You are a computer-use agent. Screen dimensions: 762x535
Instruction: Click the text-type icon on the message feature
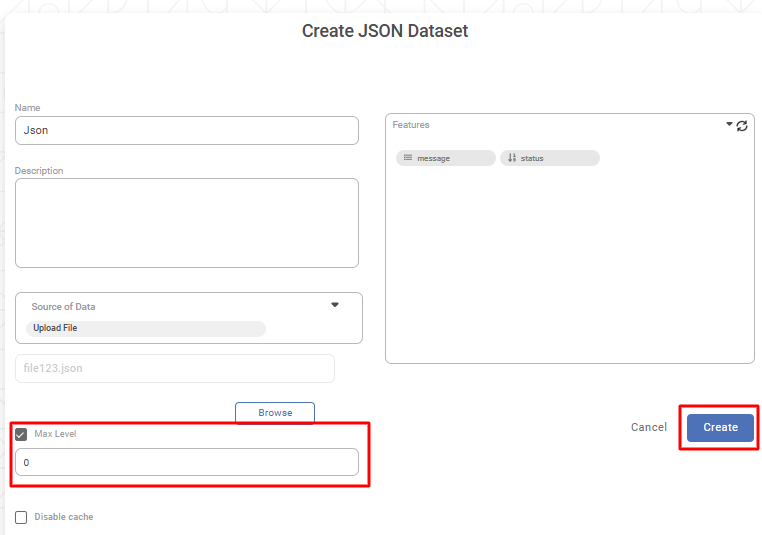tap(408, 158)
